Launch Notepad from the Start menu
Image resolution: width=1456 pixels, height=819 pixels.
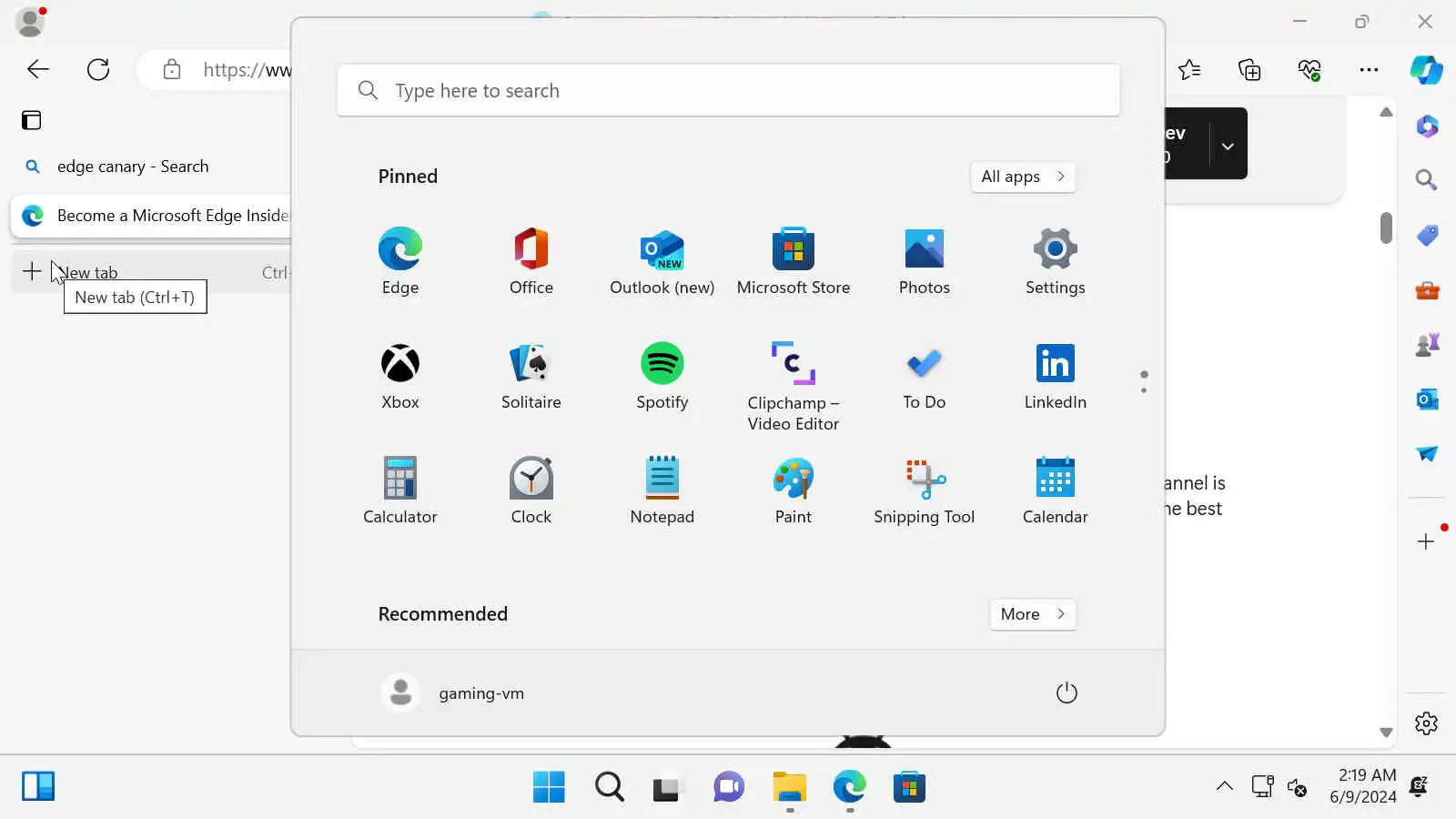[x=662, y=490]
